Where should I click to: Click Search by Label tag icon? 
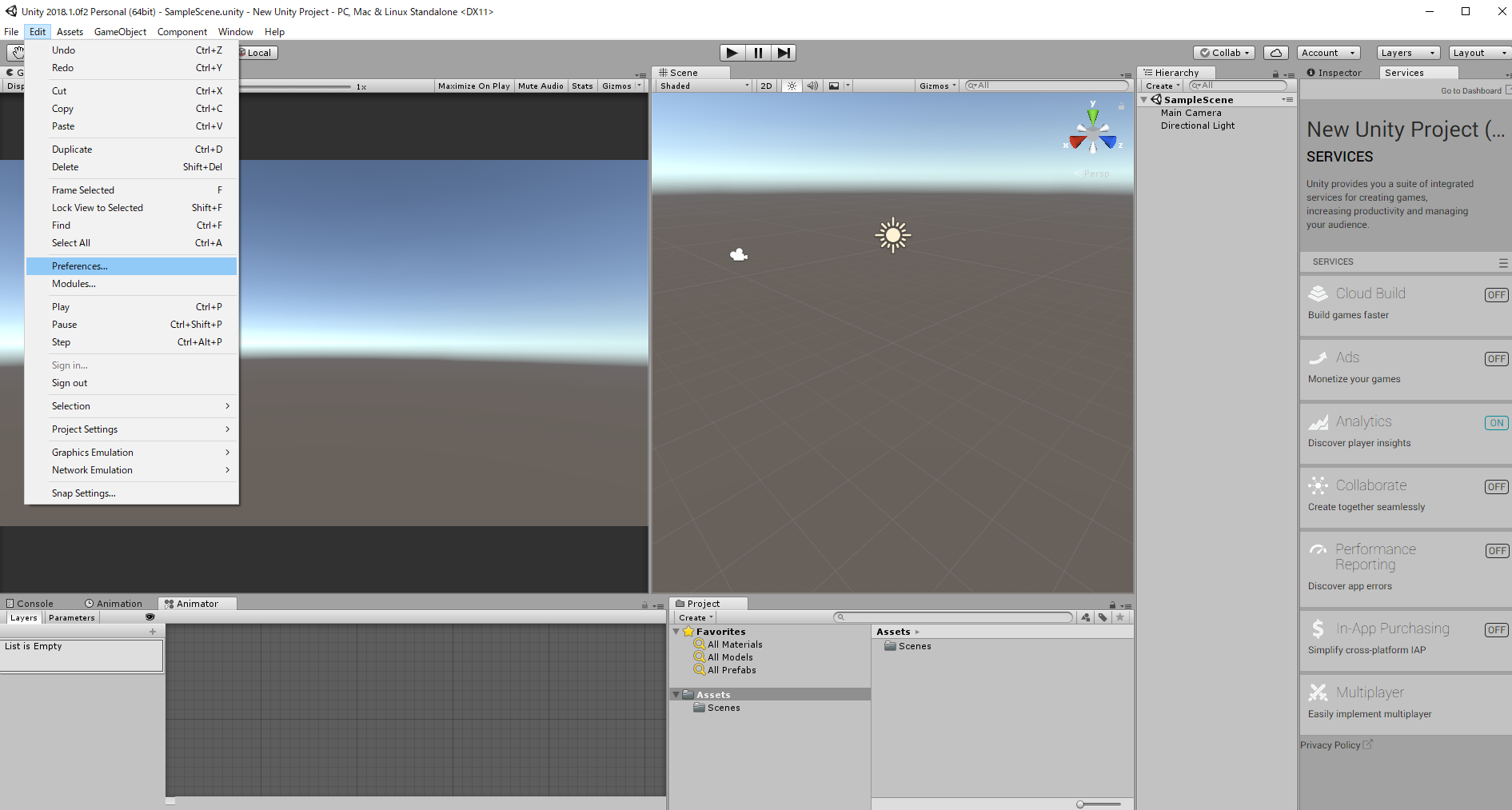click(x=1103, y=617)
